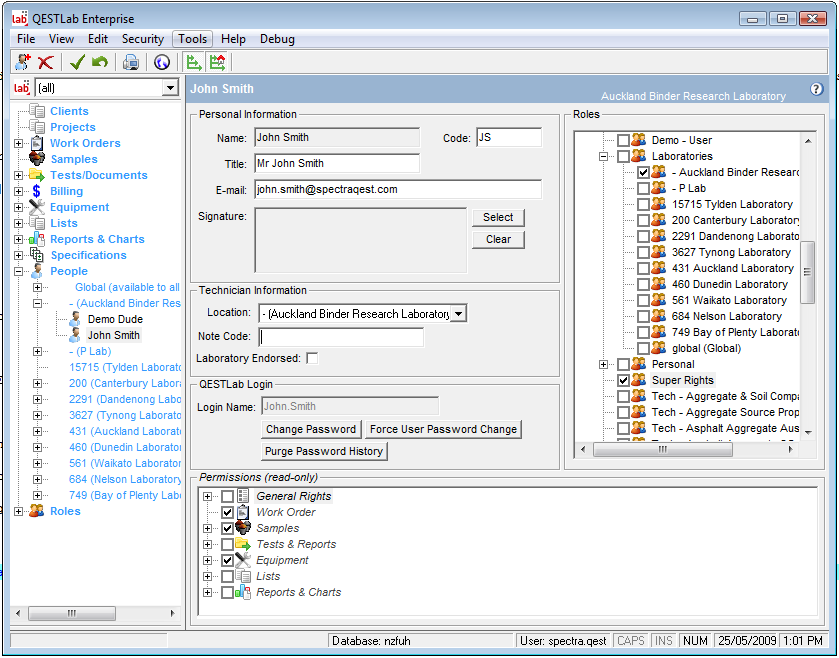Click the red X delete icon
Viewport: 839px width, 658px height.
pyautogui.click(x=45, y=62)
